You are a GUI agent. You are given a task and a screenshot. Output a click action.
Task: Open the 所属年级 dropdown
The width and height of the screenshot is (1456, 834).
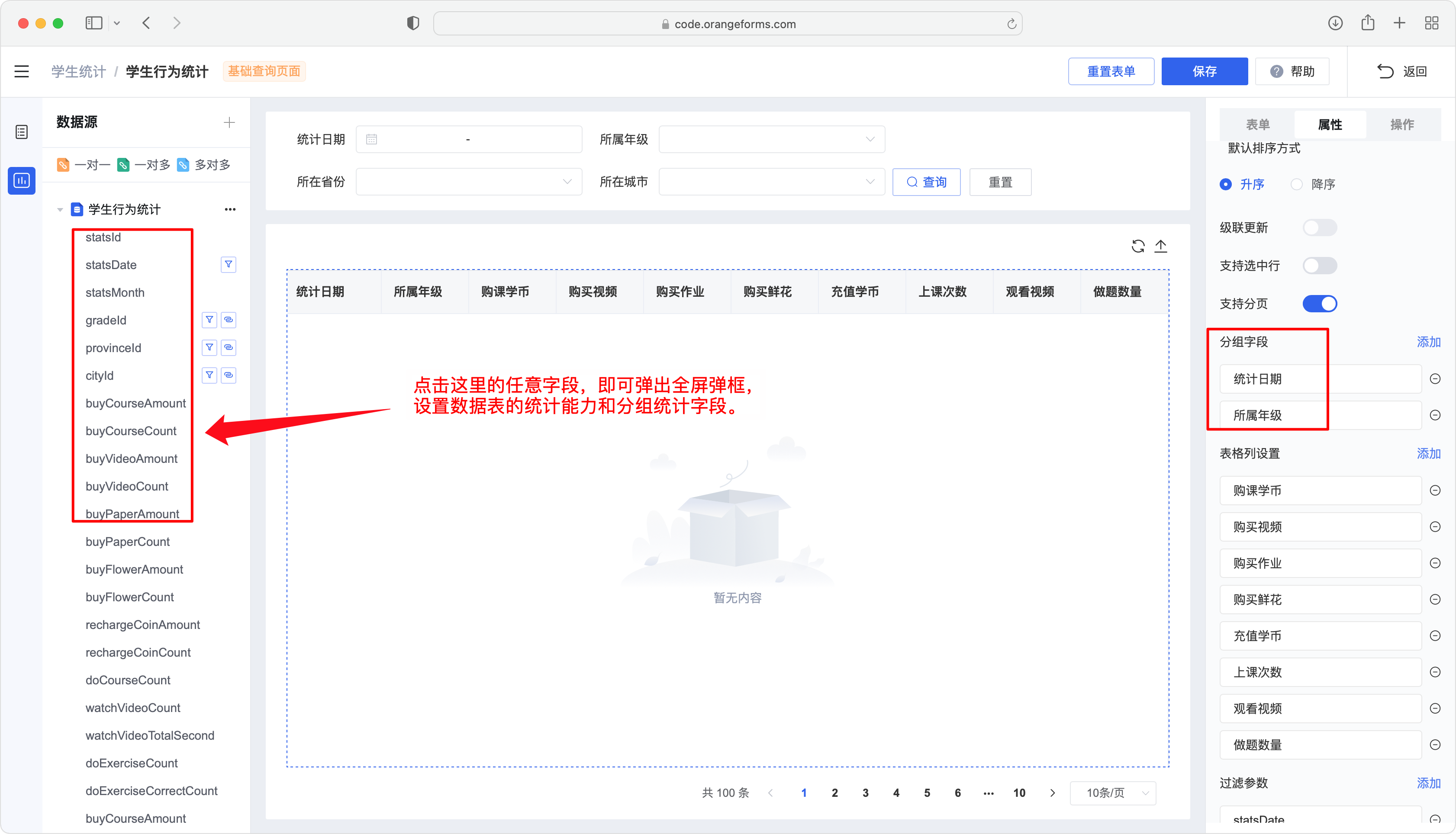pos(772,139)
